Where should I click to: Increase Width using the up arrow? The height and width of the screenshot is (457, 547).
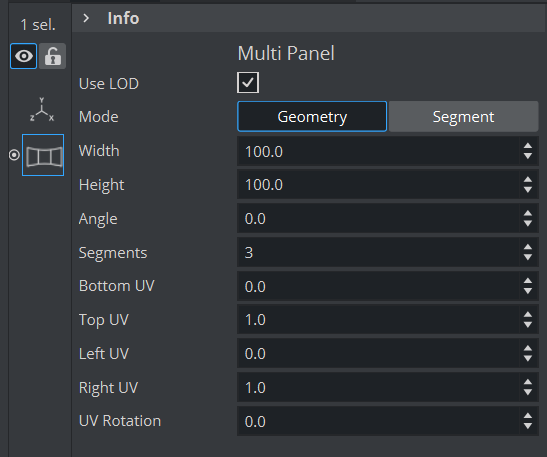click(528, 146)
